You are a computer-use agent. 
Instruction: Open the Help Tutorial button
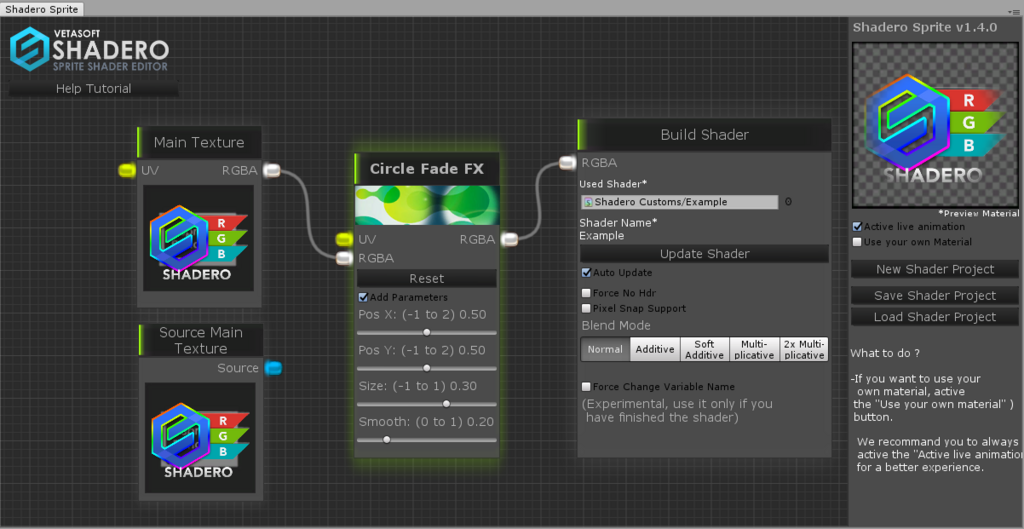93,89
